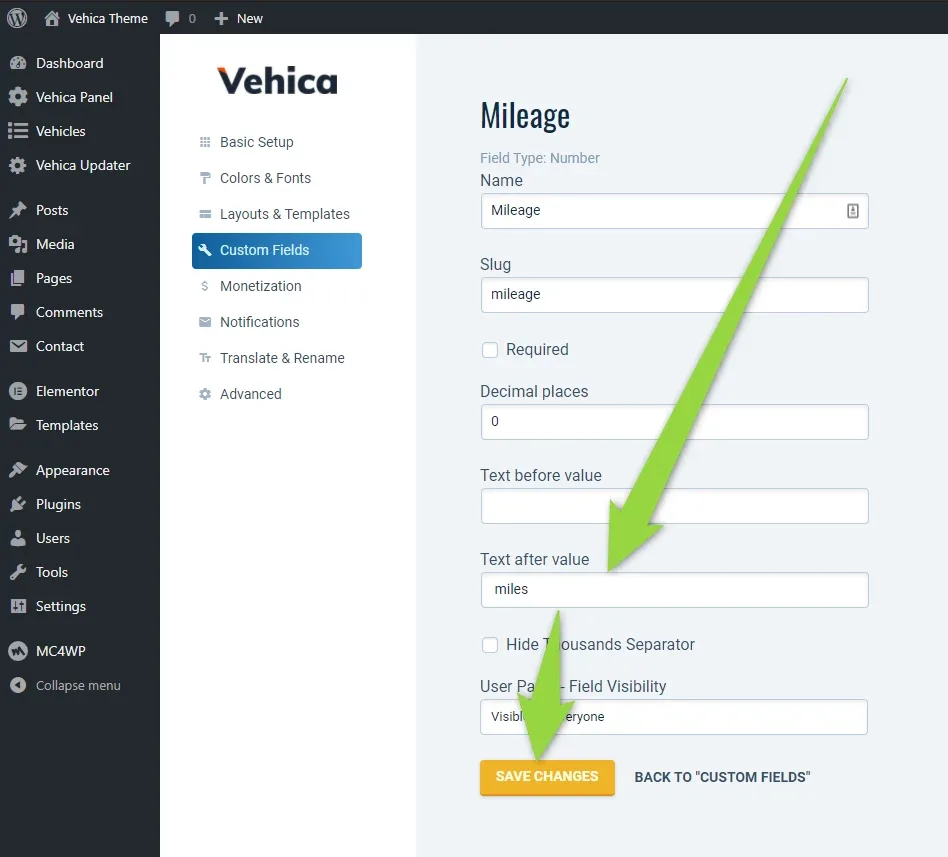Viewport: 948px width, 857px height.
Task: Collapse the WordPress admin menu
Action: (80, 685)
